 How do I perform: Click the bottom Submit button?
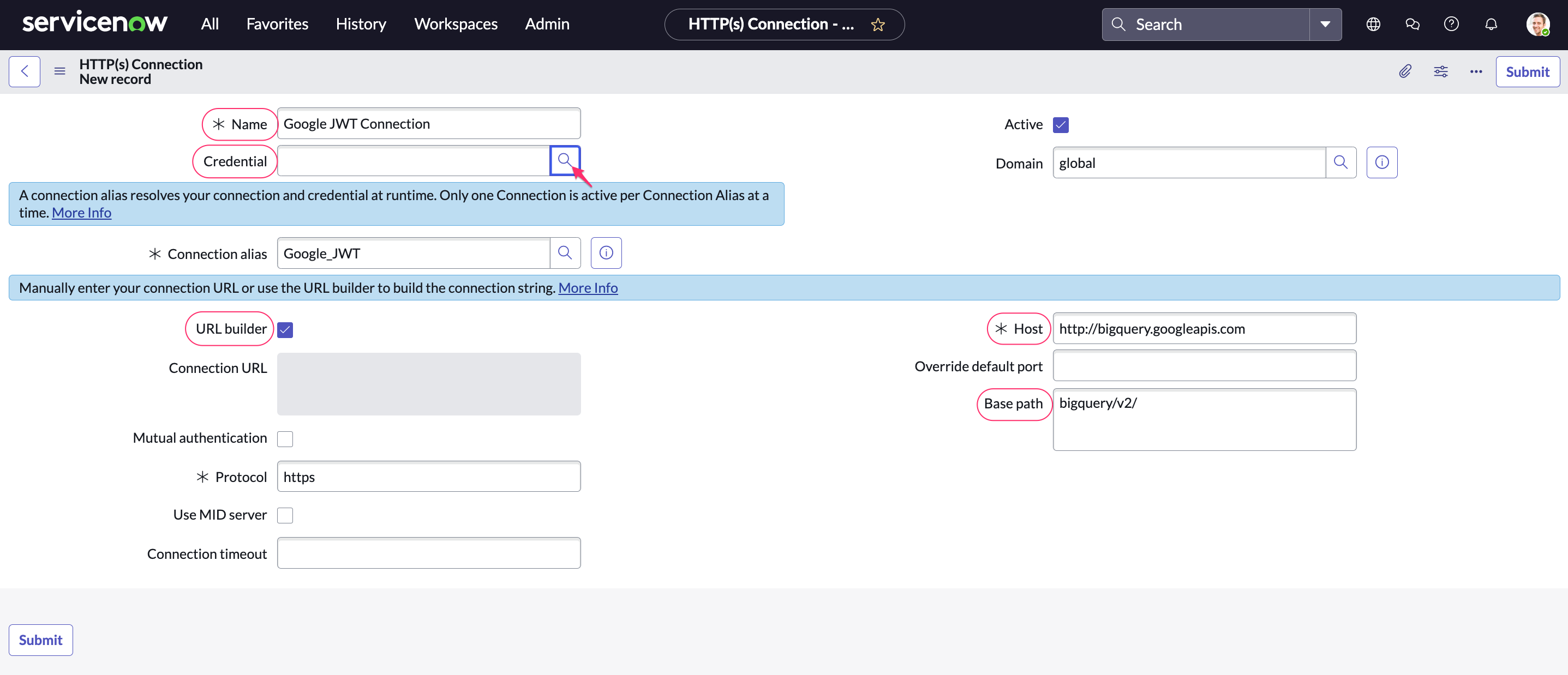click(x=41, y=640)
